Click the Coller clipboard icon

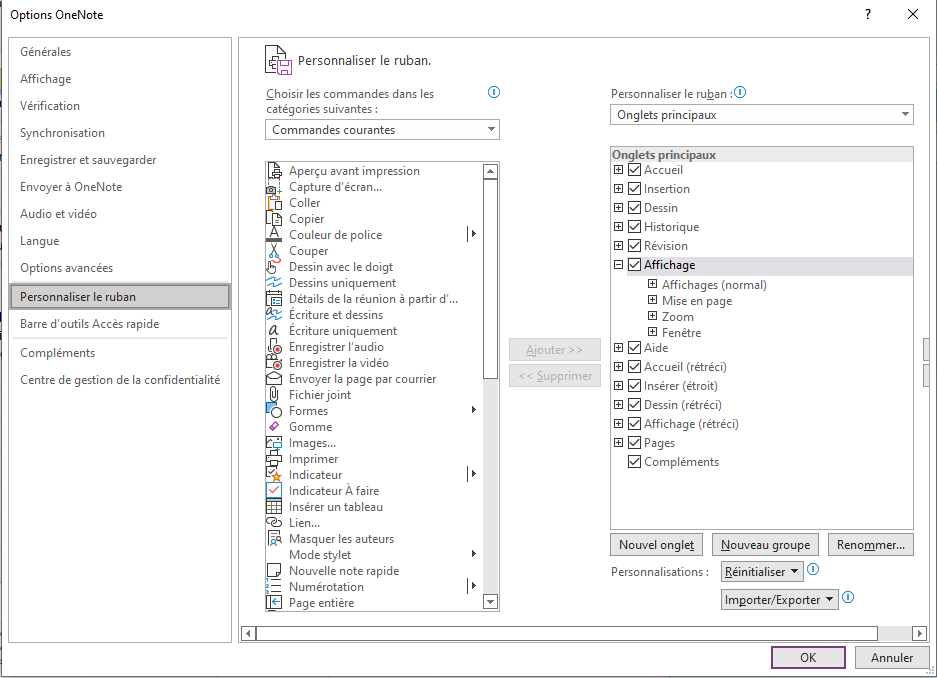click(274, 203)
